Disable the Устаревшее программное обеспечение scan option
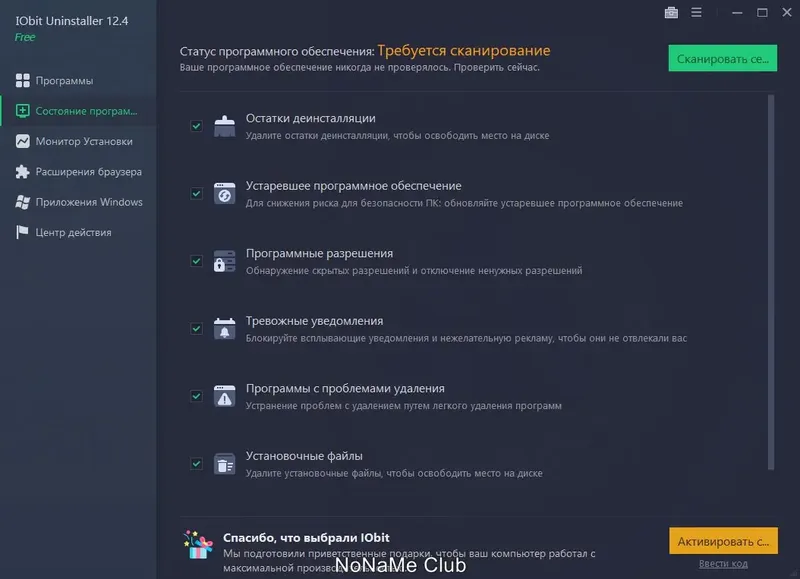 [194, 195]
